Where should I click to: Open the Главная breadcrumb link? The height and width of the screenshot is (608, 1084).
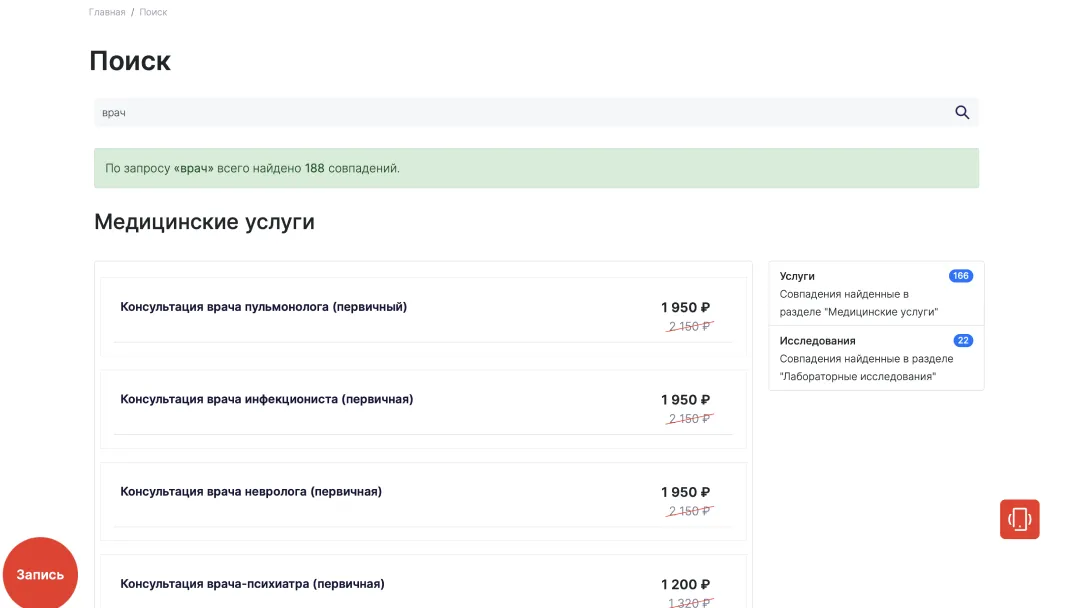click(107, 12)
